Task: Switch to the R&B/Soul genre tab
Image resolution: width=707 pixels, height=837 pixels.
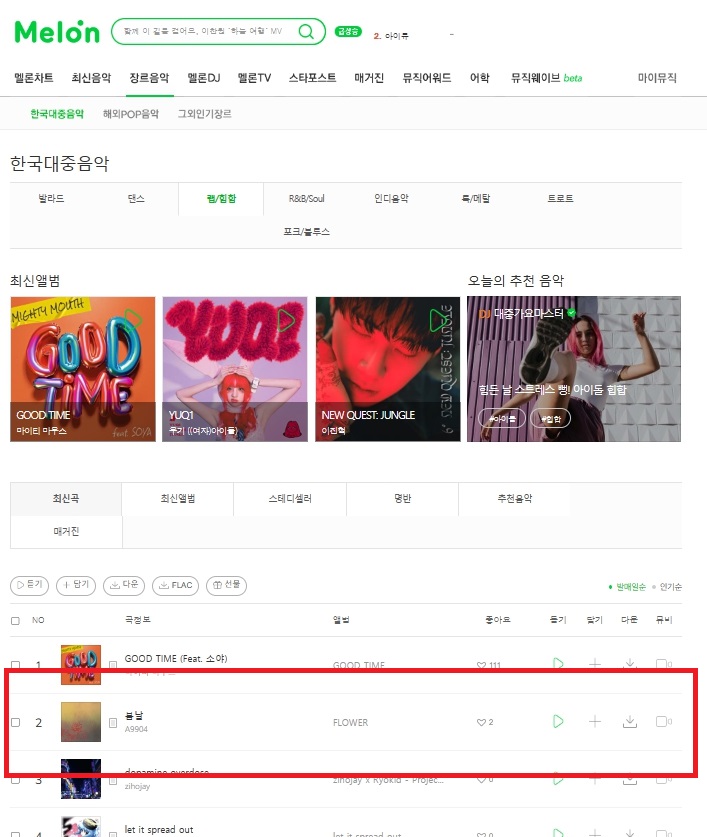Action: (x=307, y=199)
